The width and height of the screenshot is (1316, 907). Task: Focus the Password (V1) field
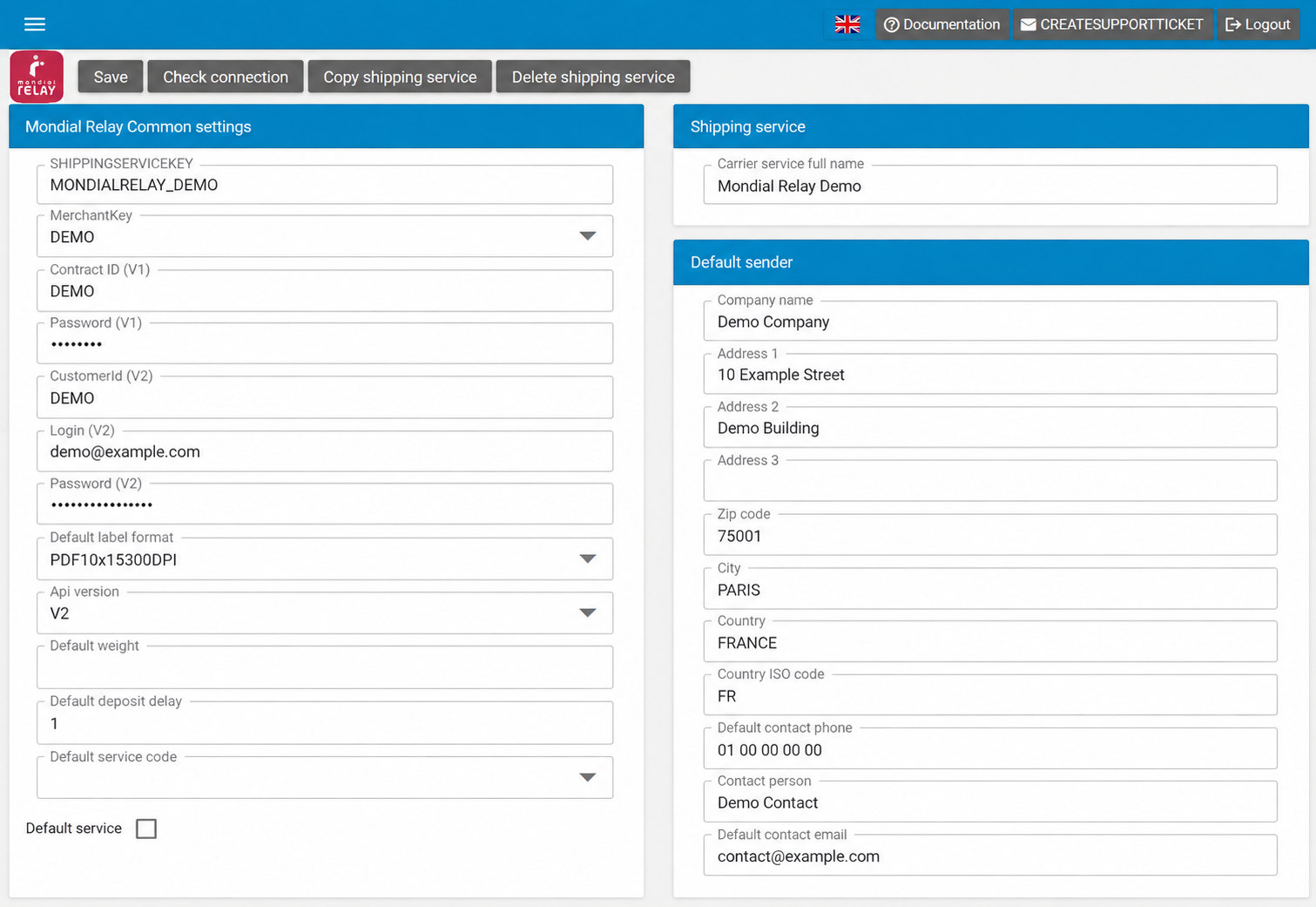(x=325, y=343)
